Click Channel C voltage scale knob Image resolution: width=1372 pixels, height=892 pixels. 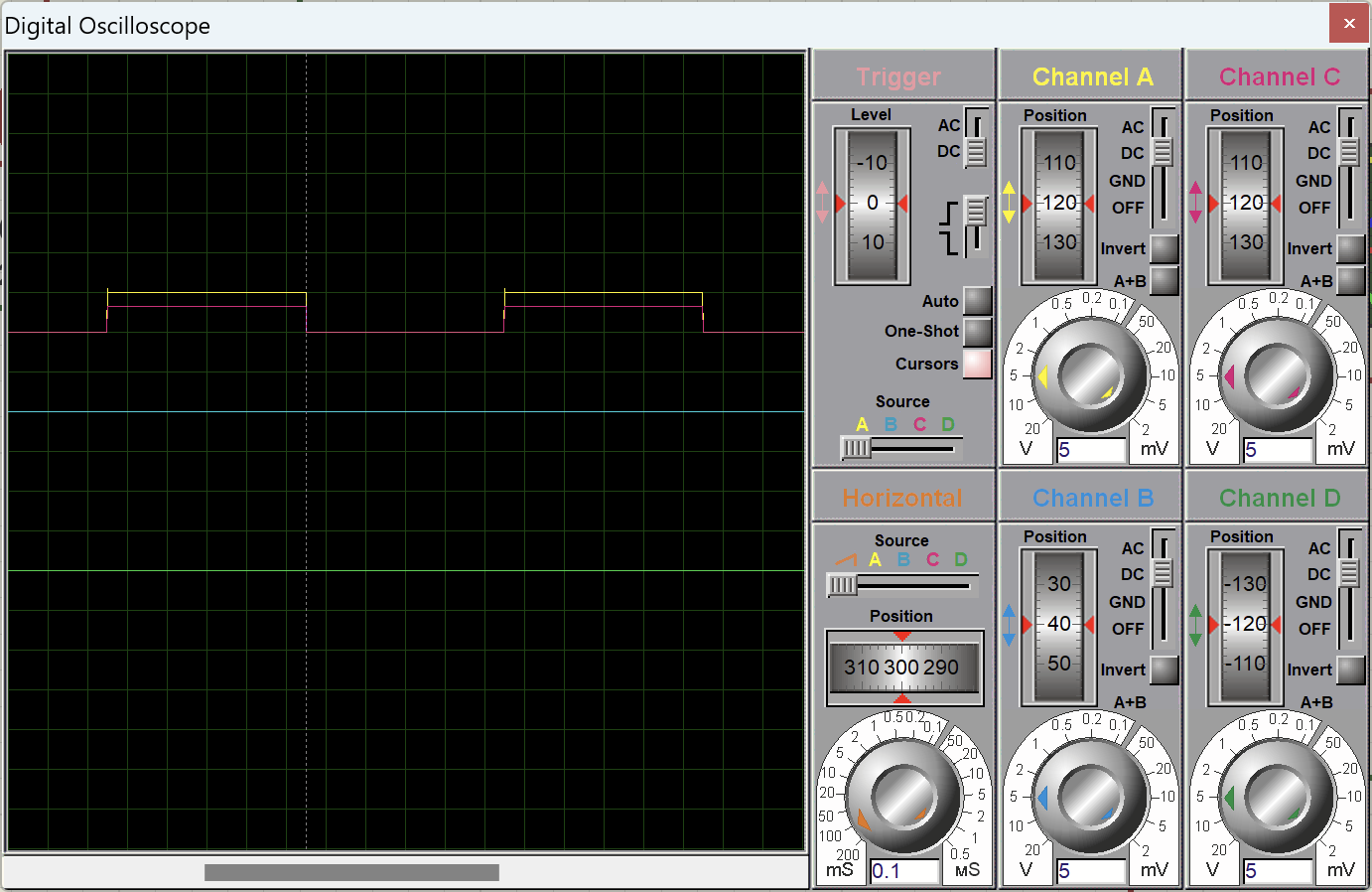pos(1277,375)
